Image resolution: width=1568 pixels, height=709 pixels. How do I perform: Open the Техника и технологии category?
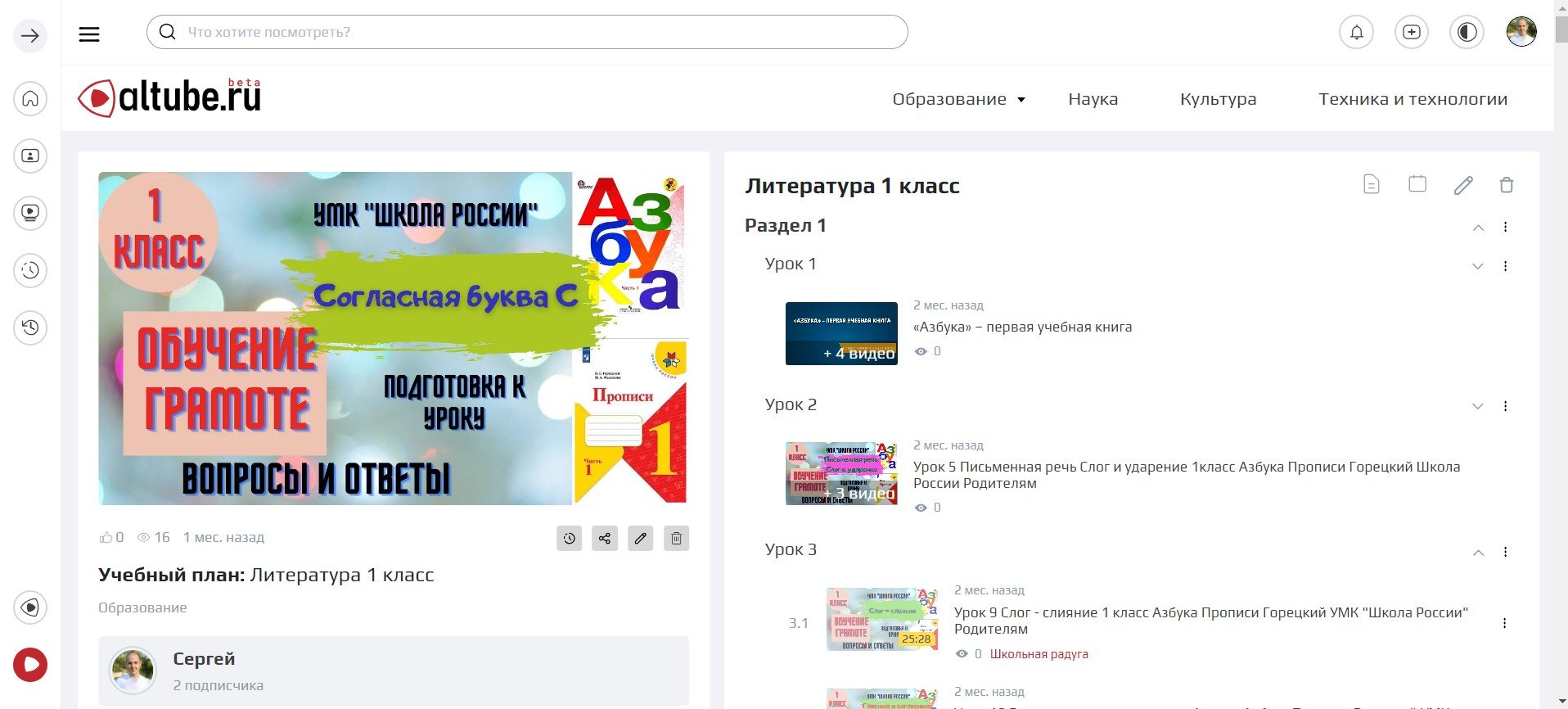(1413, 99)
